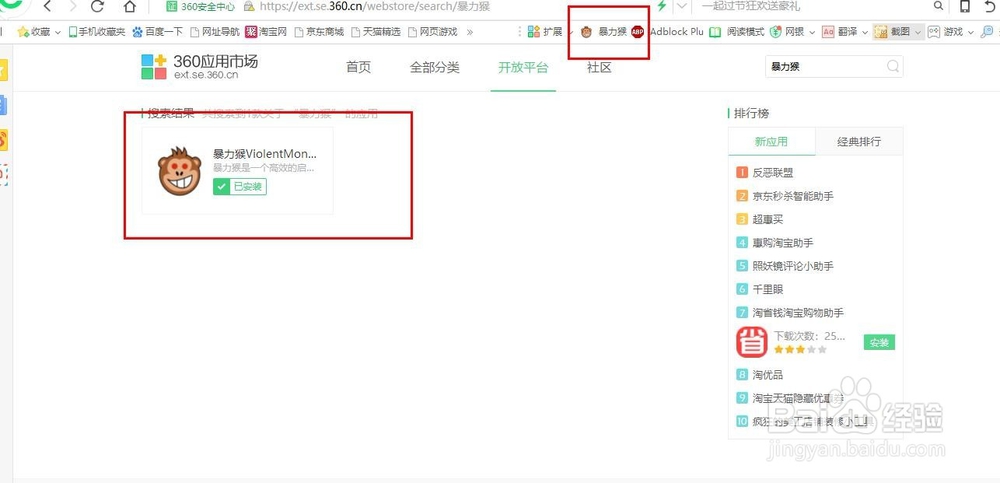Viewport: 1000px width, 483px height.
Task: Click the magnifier icon in the store search box
Action: pyautogui.click(x=893, y=66)
